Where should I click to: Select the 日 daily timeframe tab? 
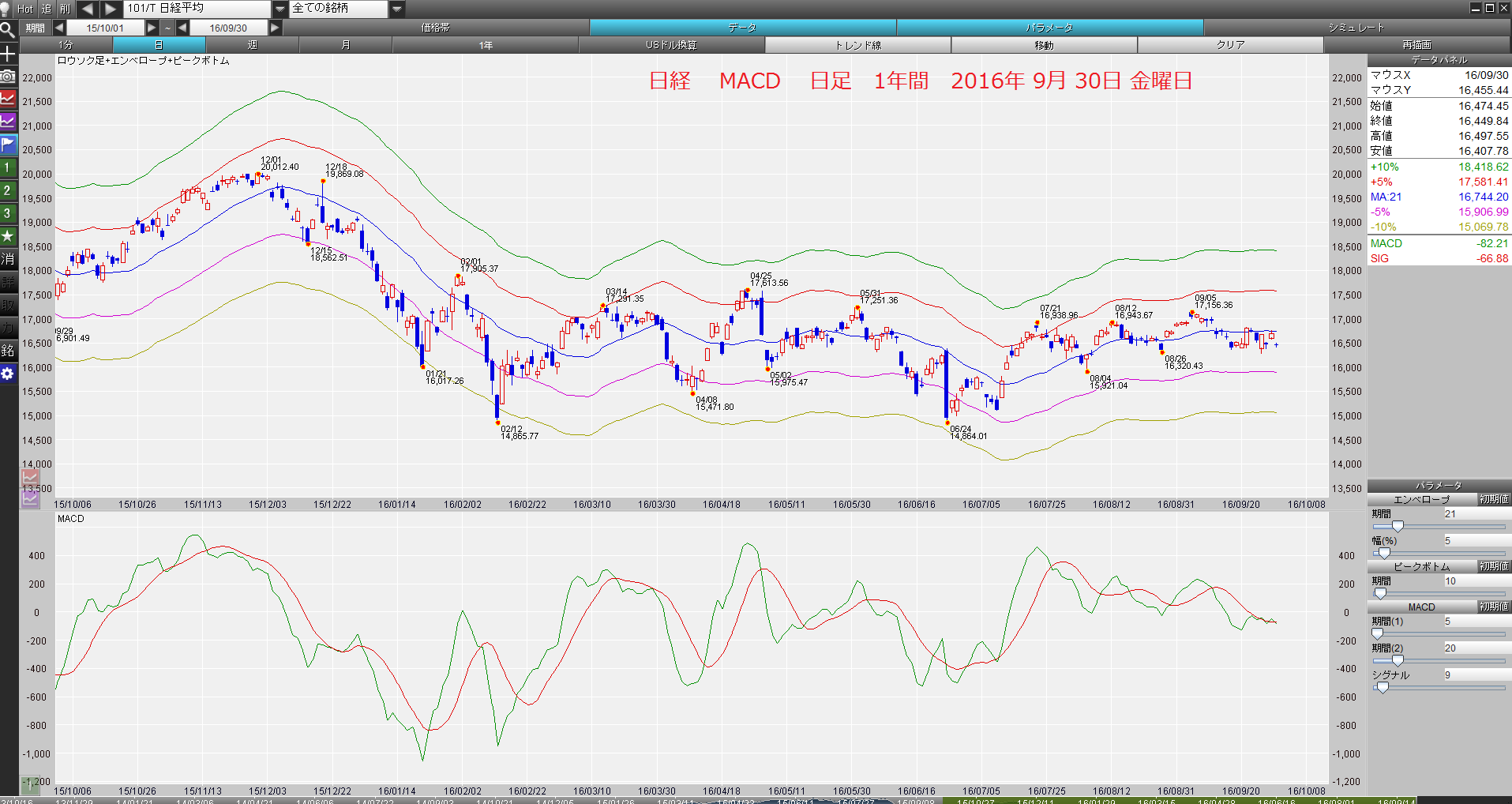[x=159, y=45]
